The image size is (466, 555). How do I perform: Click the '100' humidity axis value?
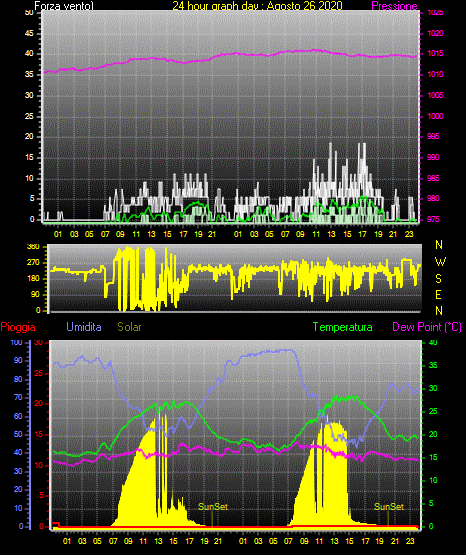(16, 343)
